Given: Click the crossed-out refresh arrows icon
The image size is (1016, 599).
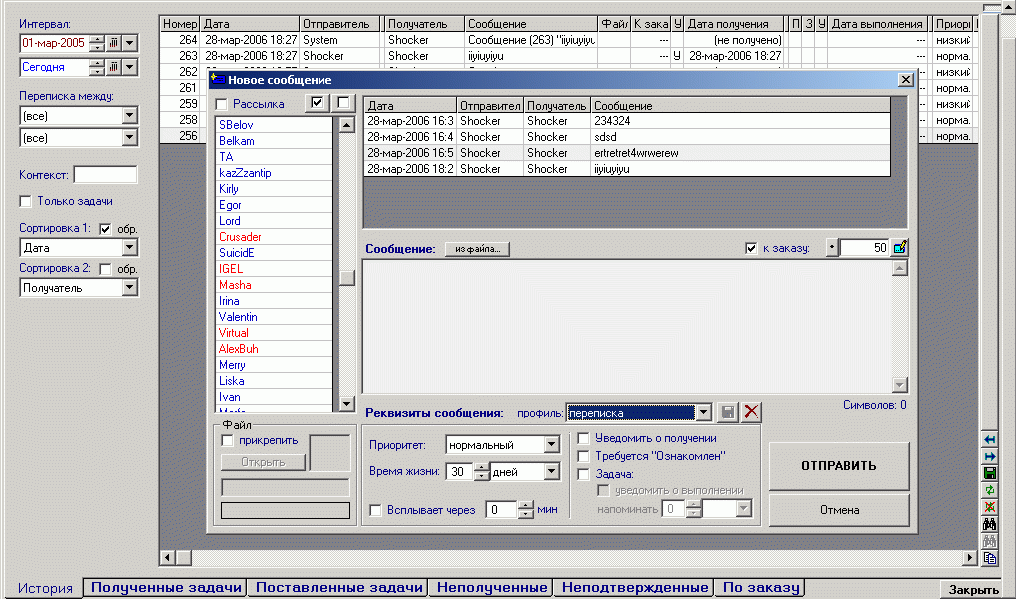Looking at the screenshot, I should click(989, 507).
